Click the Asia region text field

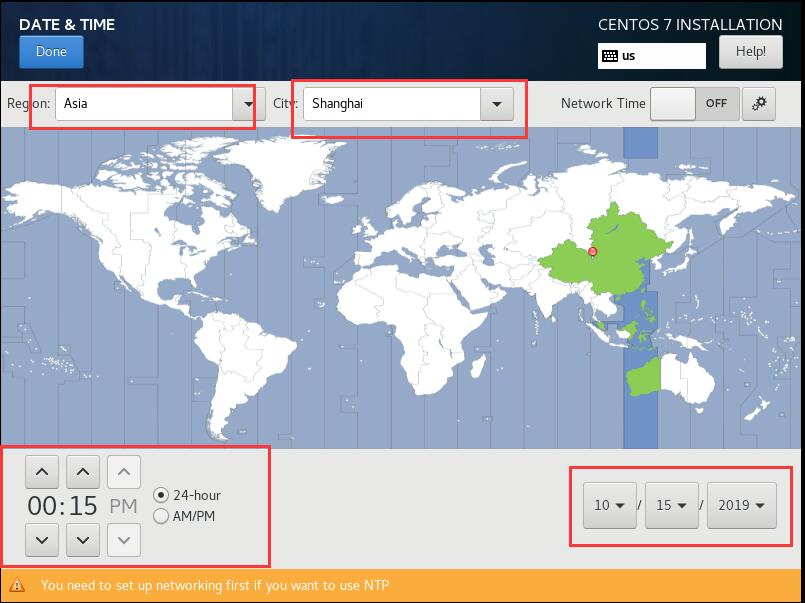click(x=143, y=103)
